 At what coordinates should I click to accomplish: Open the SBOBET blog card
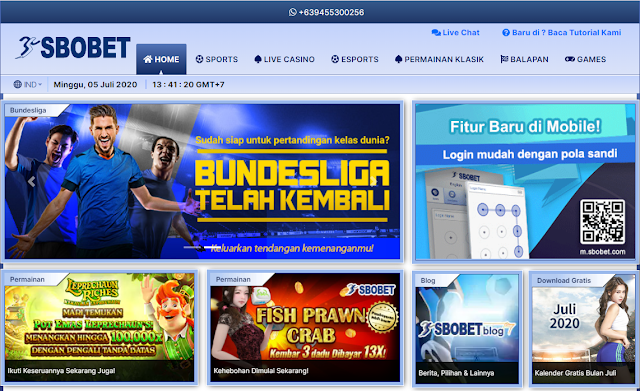point(467,329)
